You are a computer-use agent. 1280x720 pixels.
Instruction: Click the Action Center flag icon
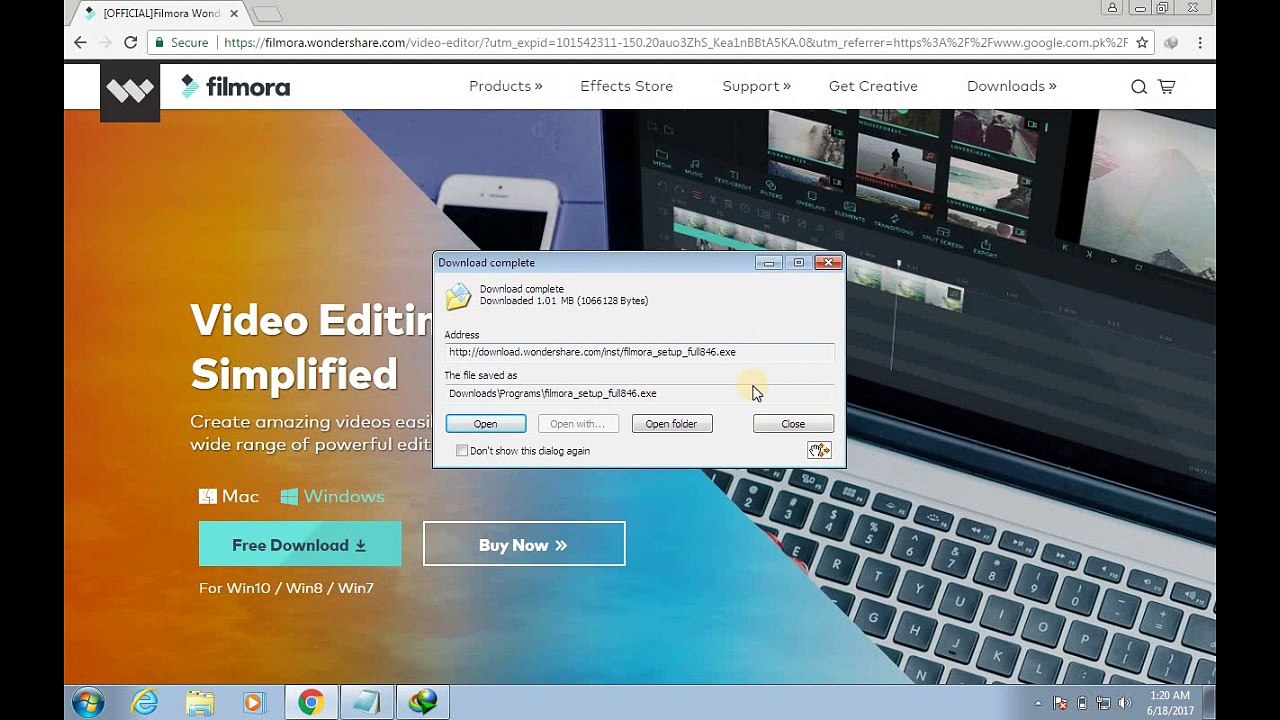point(1060,703)
